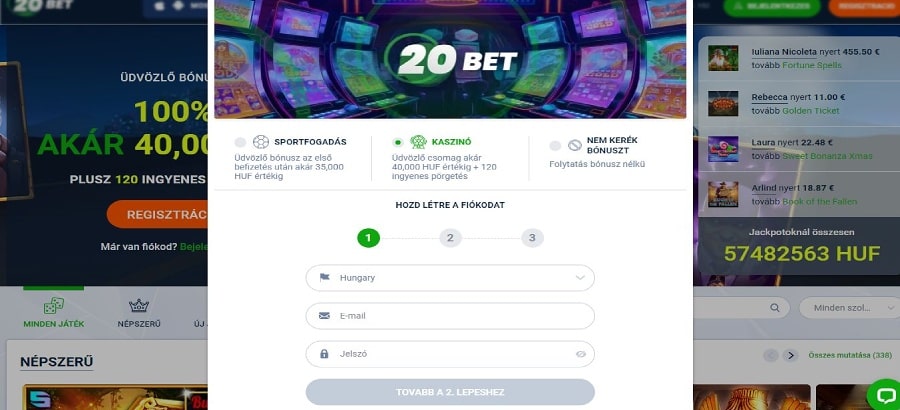Screen dimensions: 900x410
Task: Click the Tovább a 2. lépéshez button
Action: [x=450, y=392]
